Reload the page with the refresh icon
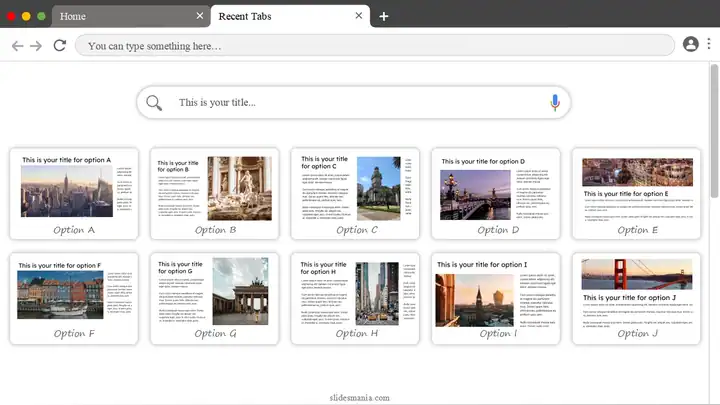The height and width of the screenshot is (405, 720). [x=60, y=45]
